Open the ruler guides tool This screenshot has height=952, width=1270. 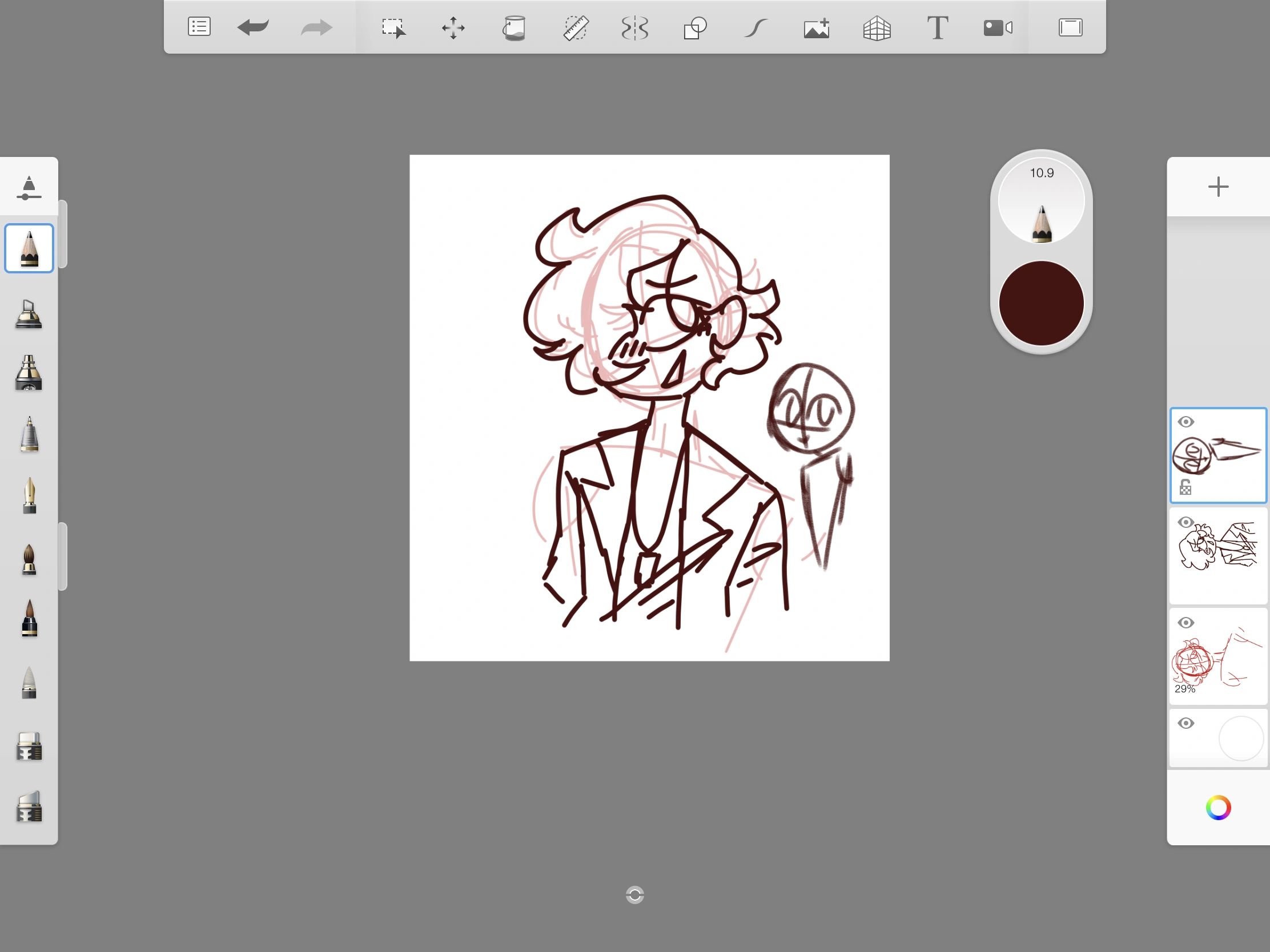point(575,27)
